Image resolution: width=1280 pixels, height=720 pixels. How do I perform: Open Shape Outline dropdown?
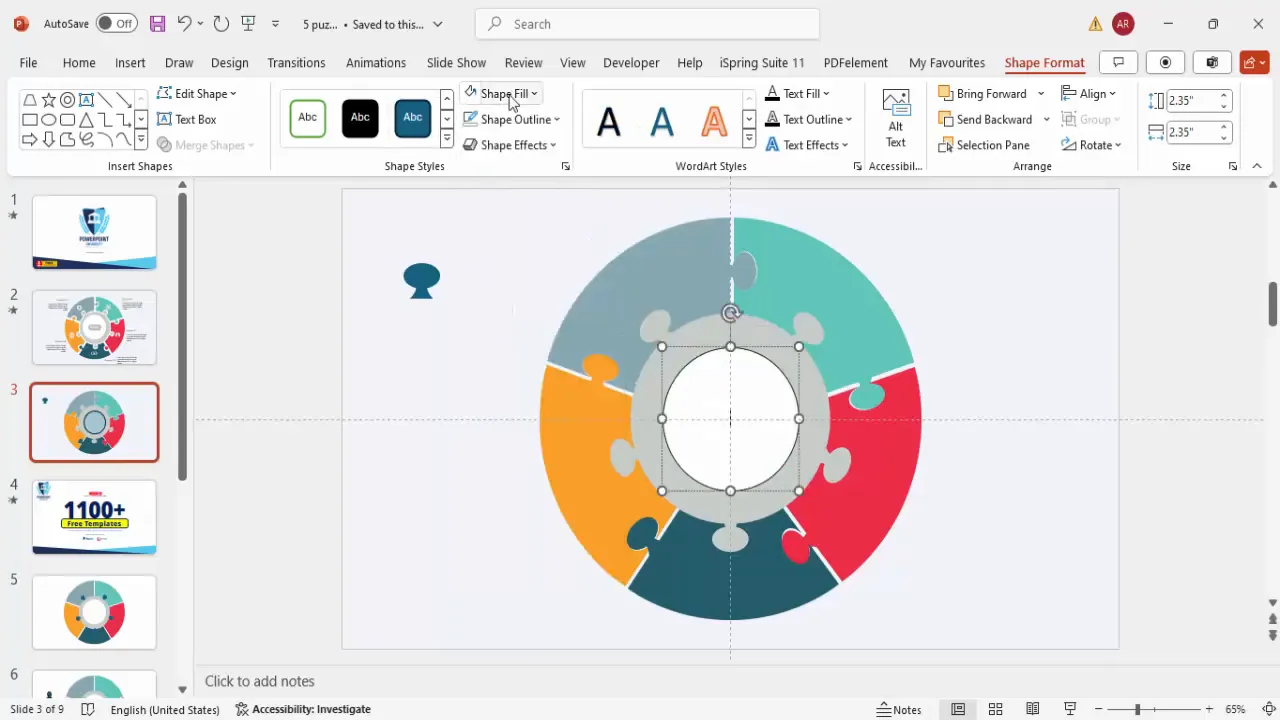point(511,119)
